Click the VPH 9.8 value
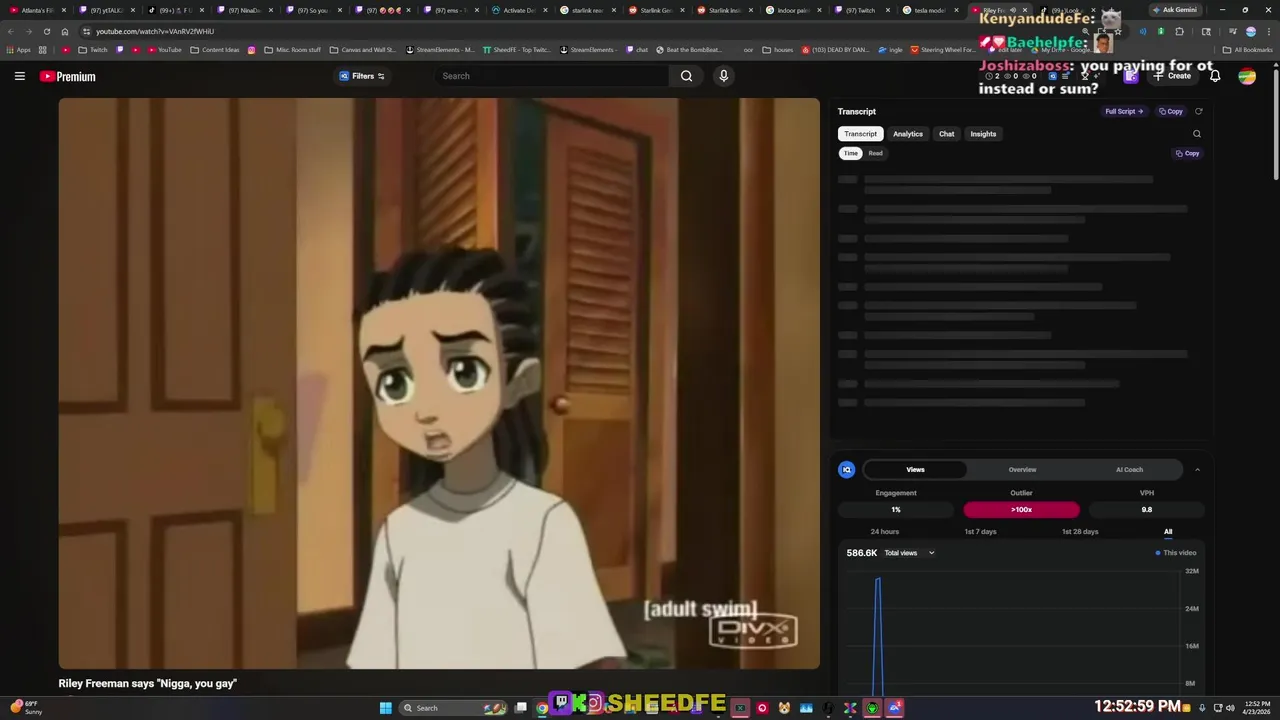Screen dimensions: 1280x720 click(1146, 509)
